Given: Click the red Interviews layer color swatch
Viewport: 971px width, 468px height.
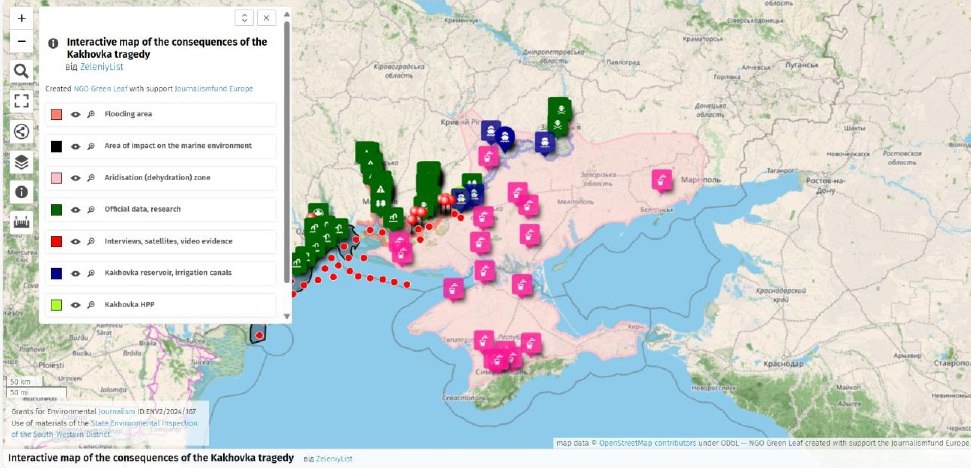Looking at the screenshot, I should pos(57,241).
